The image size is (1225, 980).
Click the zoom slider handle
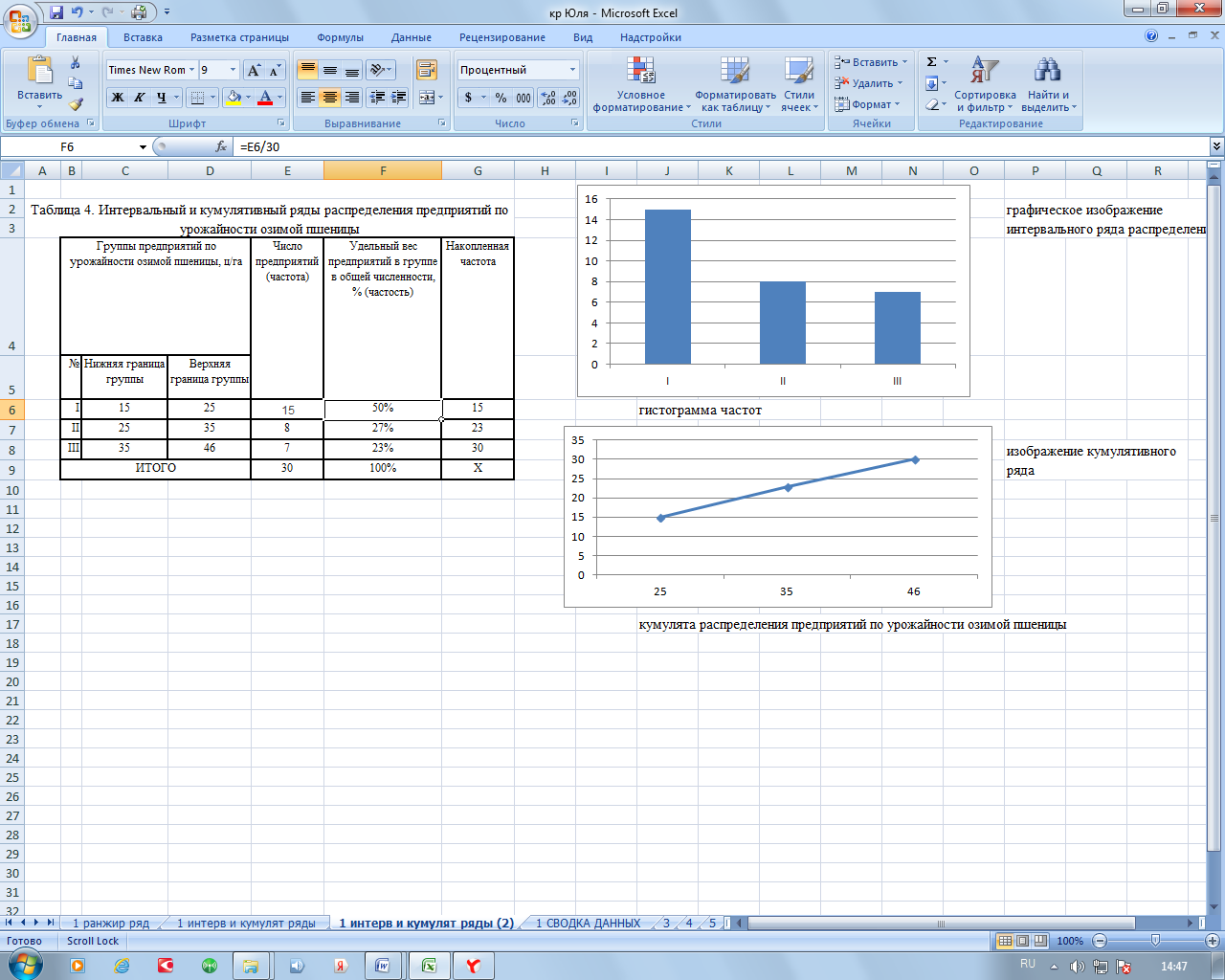click(x=1155, y=941)
